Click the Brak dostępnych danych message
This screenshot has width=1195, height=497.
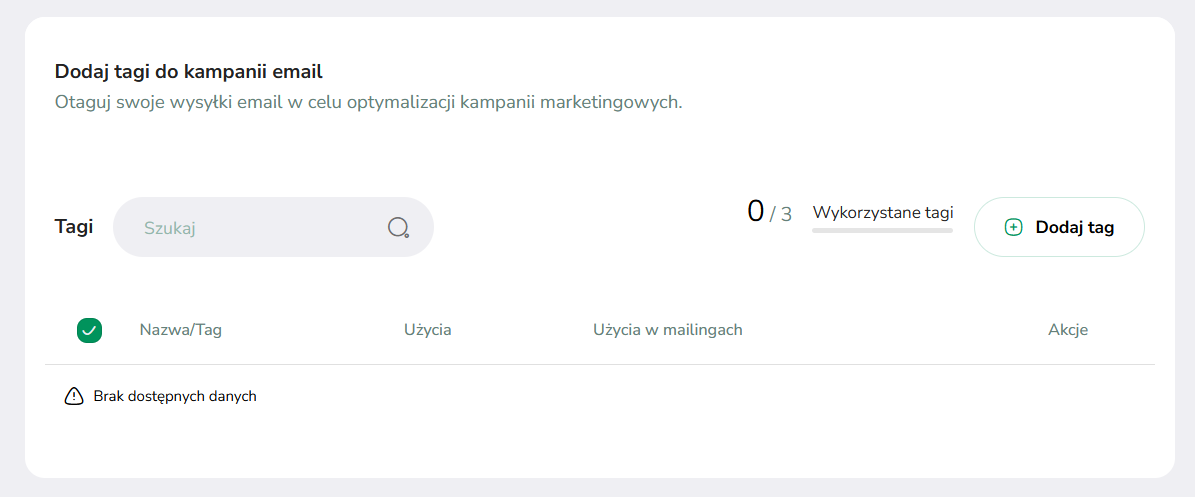[175, 396]
